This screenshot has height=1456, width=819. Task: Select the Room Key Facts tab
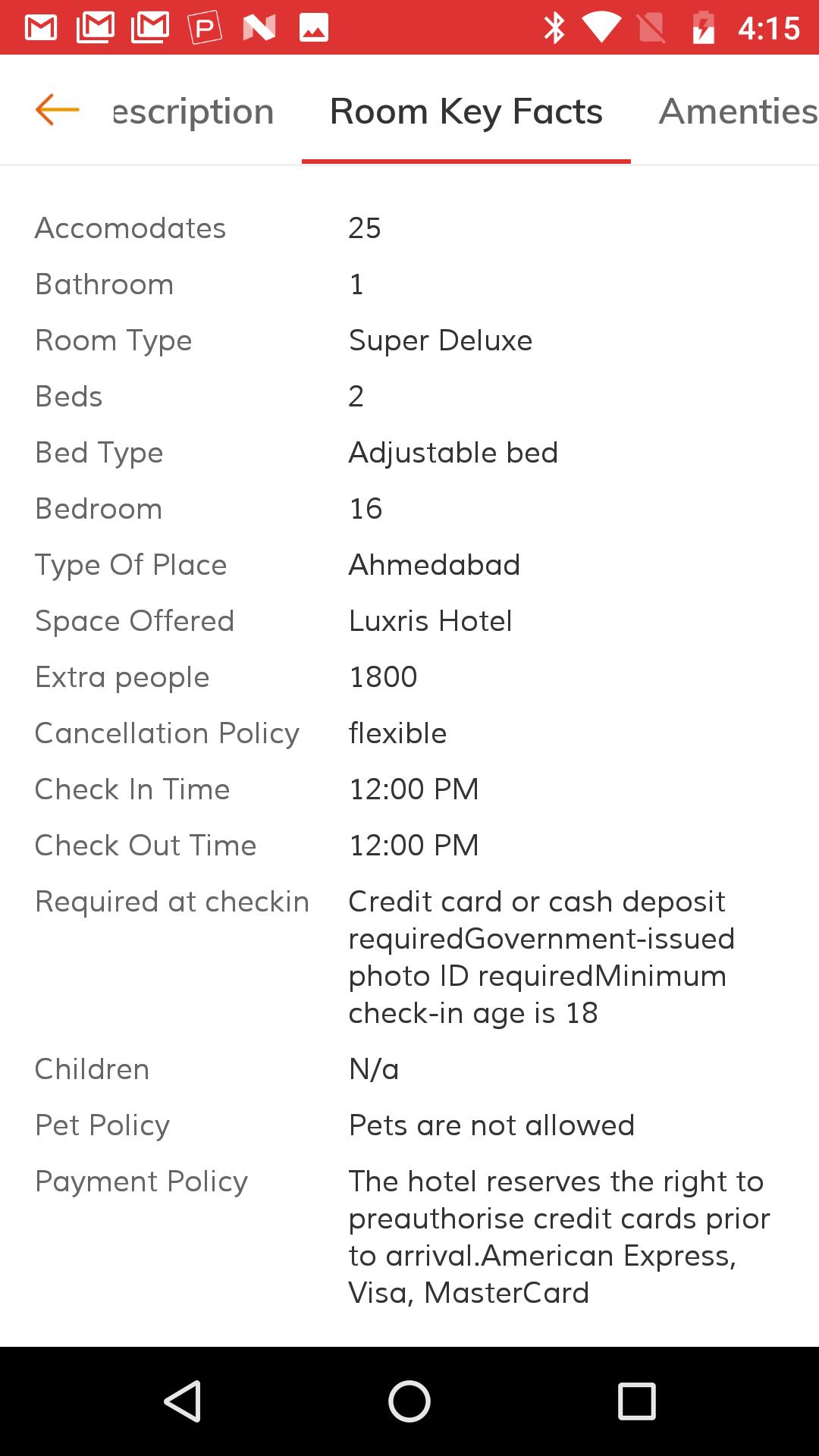click(x=466, y=111)
